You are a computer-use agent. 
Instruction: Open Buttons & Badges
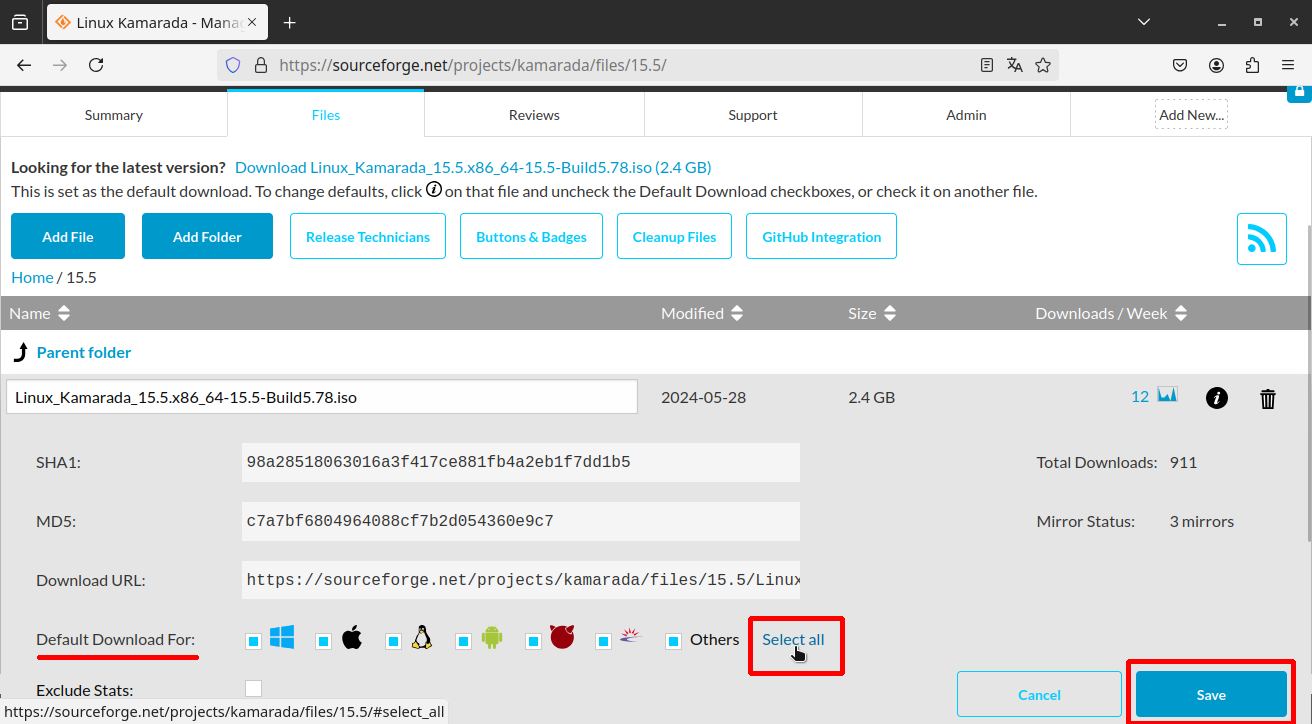pyautogui.click(x=532, y=236)
